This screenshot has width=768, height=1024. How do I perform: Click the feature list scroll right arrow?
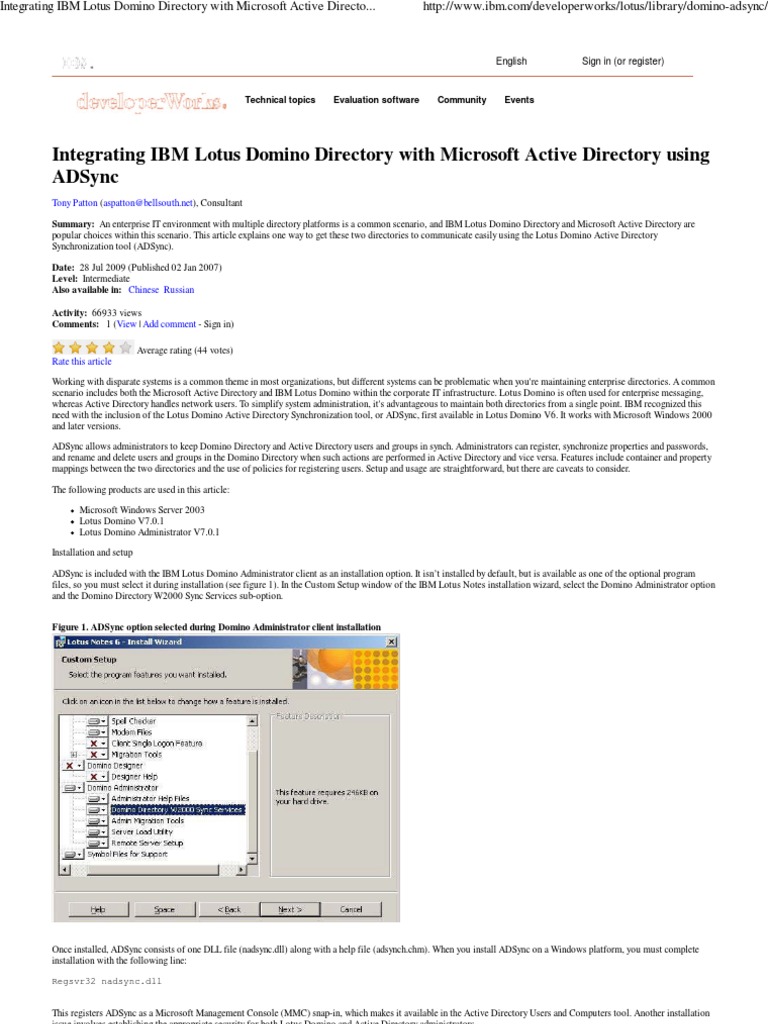tap(241, 870)
